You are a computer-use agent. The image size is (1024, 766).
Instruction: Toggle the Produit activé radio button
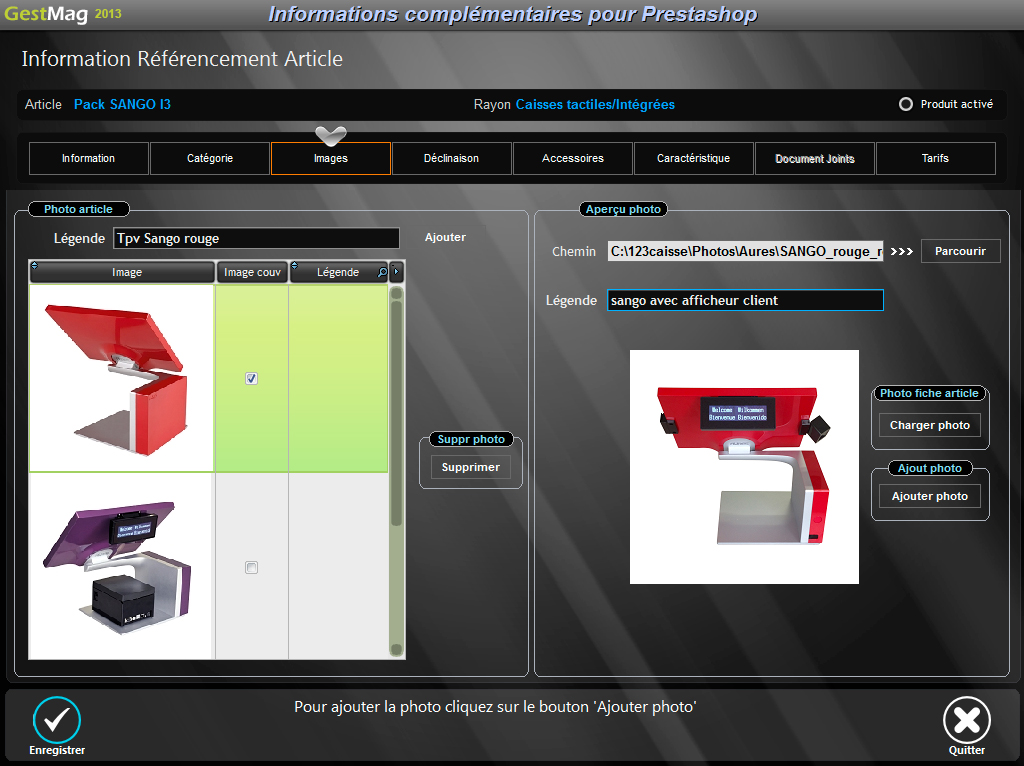[x=906, y=104]
